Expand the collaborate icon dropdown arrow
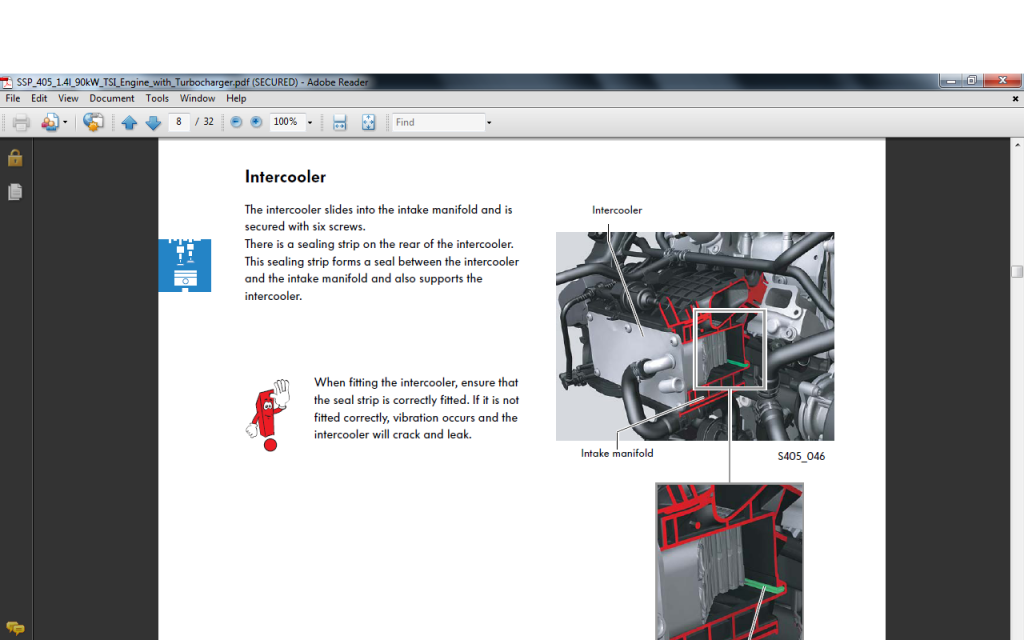Viewport: 1024px width, 640px height. point(66,123)
